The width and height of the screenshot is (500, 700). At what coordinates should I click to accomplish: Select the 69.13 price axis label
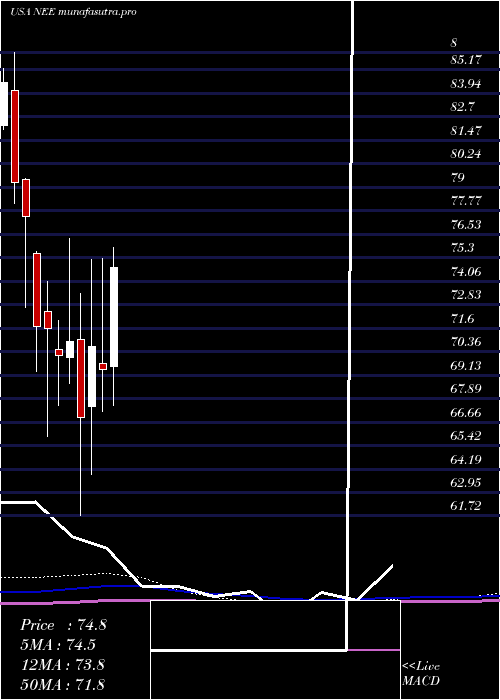[466, 366]
